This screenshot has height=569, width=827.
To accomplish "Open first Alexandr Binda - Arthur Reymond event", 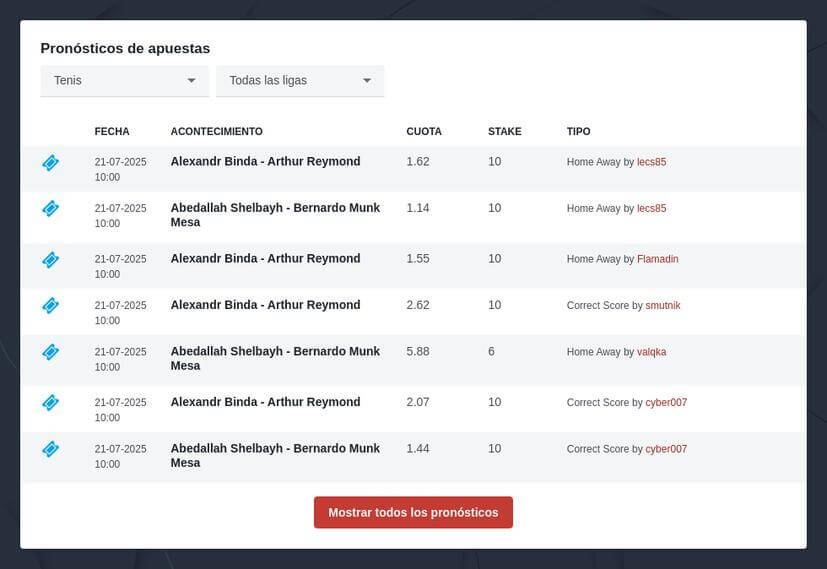I will pyautogui.click(x=265, y=161).
